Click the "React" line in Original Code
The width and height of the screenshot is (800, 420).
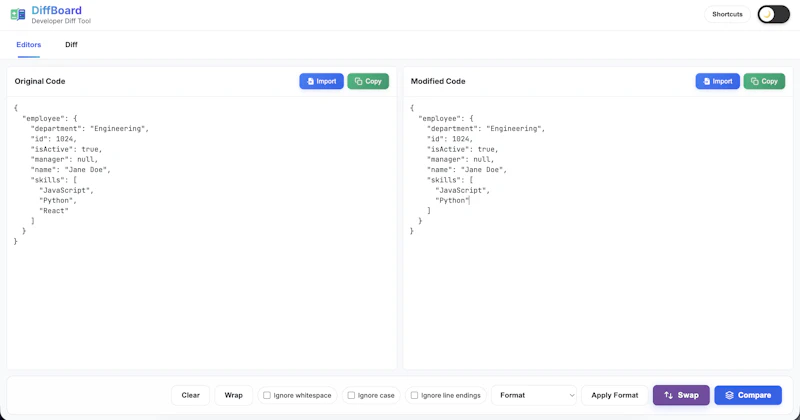point(54,211)
